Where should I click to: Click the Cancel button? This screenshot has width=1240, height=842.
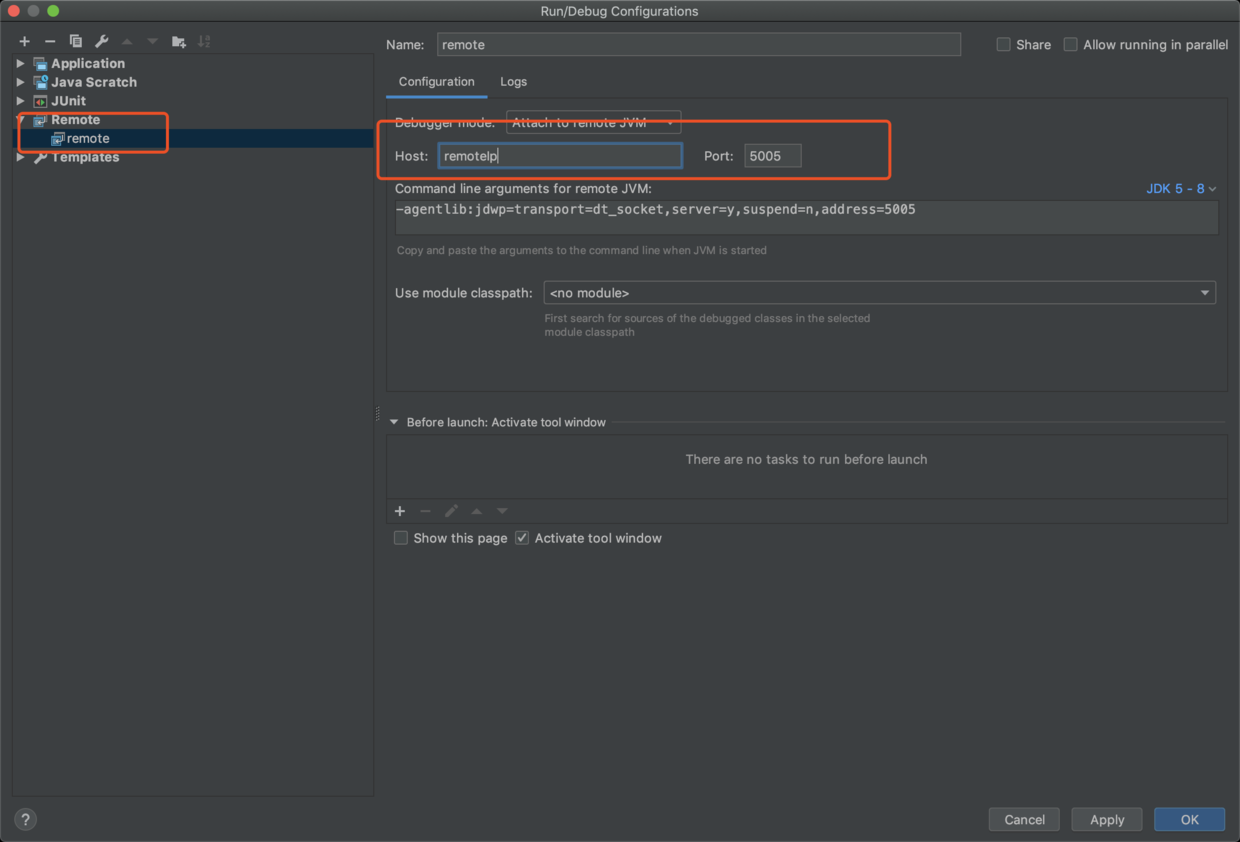tap(1024, 819)
